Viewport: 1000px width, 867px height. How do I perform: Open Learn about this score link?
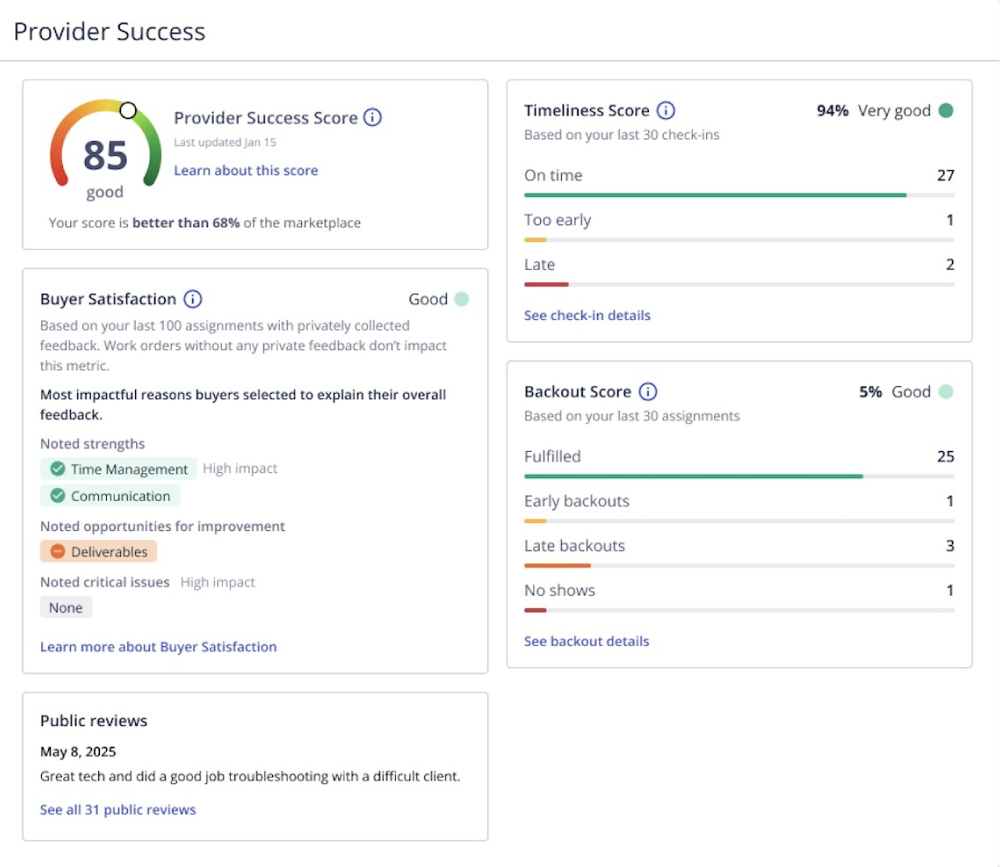246,171
